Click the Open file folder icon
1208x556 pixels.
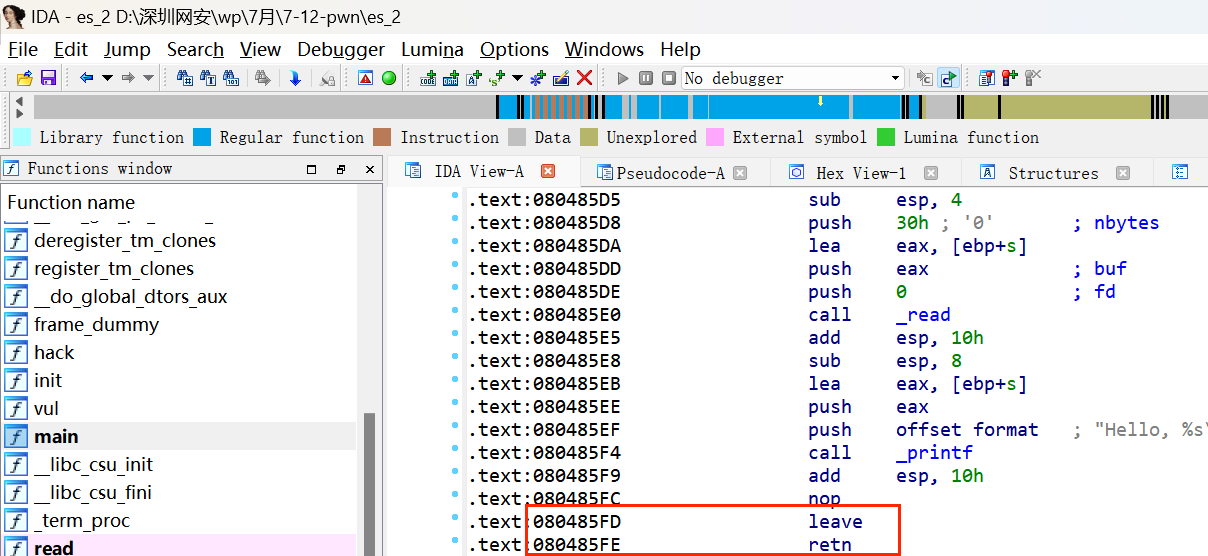[x=25, y=78]
